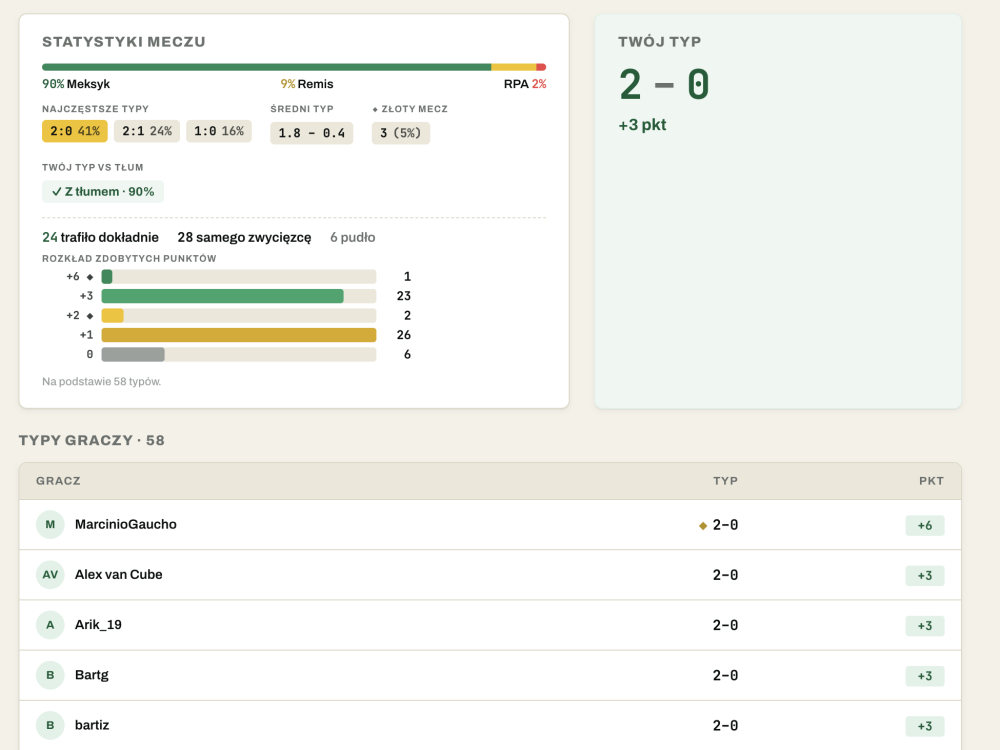Click the AV avatar for Alex van Cube
Image resolution: width=1000 pixels, height=750 pixels.
click(50, 575)
